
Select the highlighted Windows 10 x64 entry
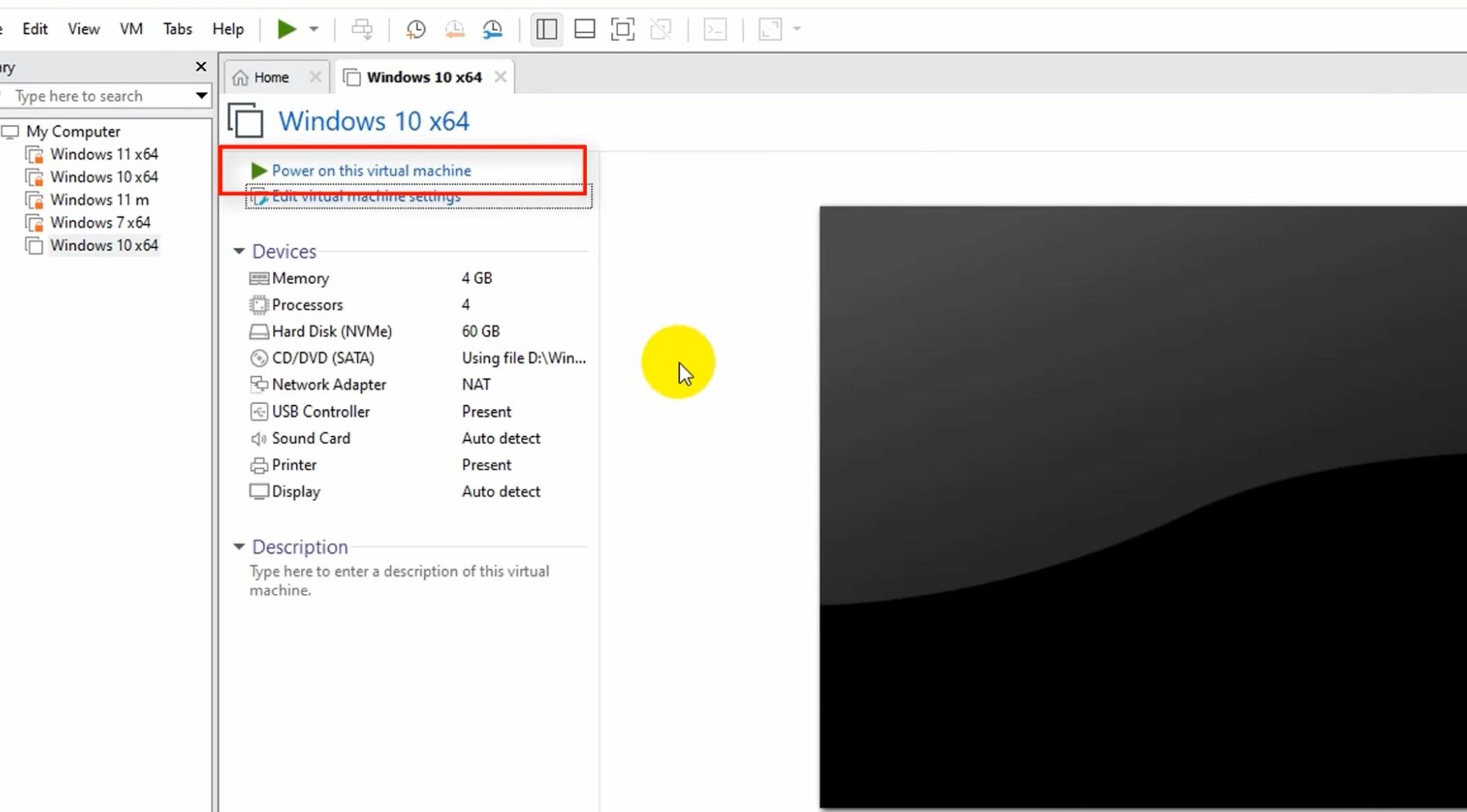104,245
